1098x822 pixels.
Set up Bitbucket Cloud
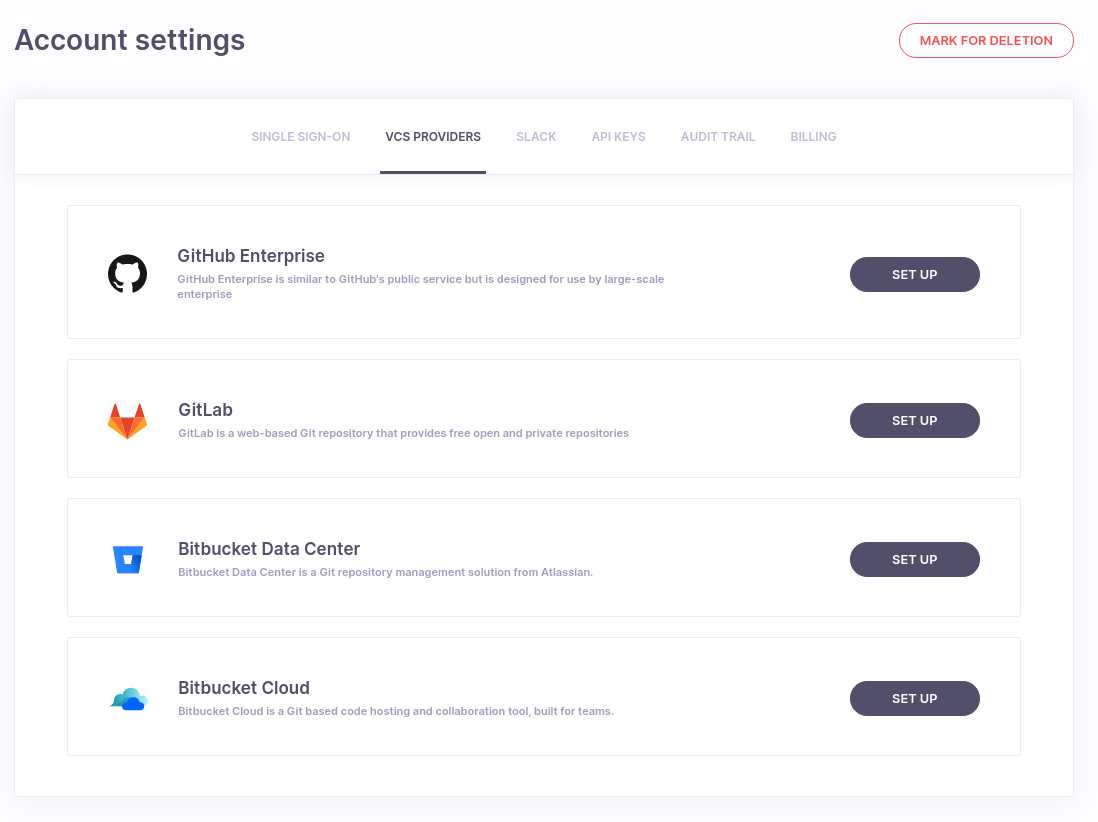tap(914, 698)
